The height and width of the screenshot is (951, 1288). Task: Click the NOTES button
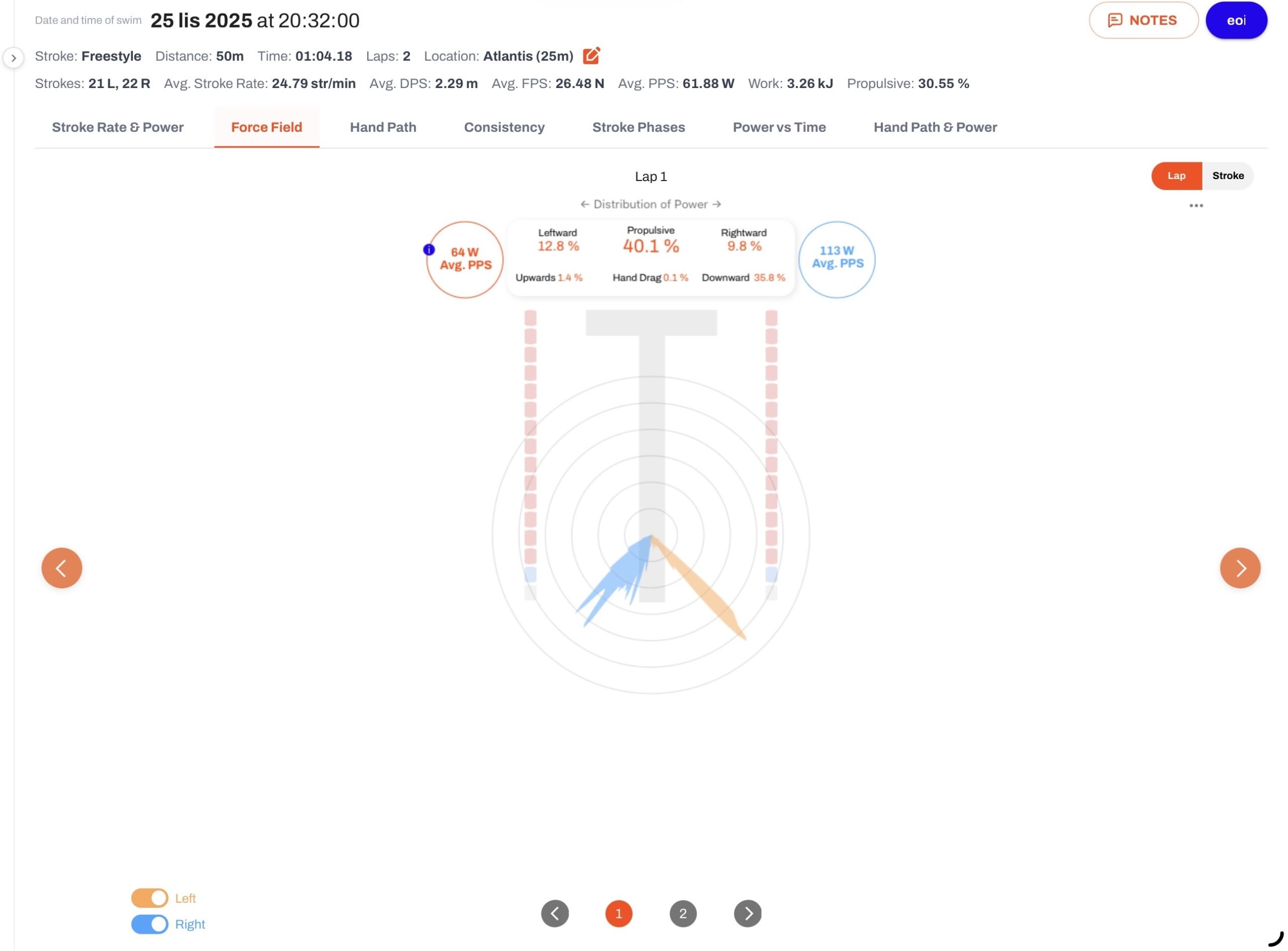click(1144, 20)
